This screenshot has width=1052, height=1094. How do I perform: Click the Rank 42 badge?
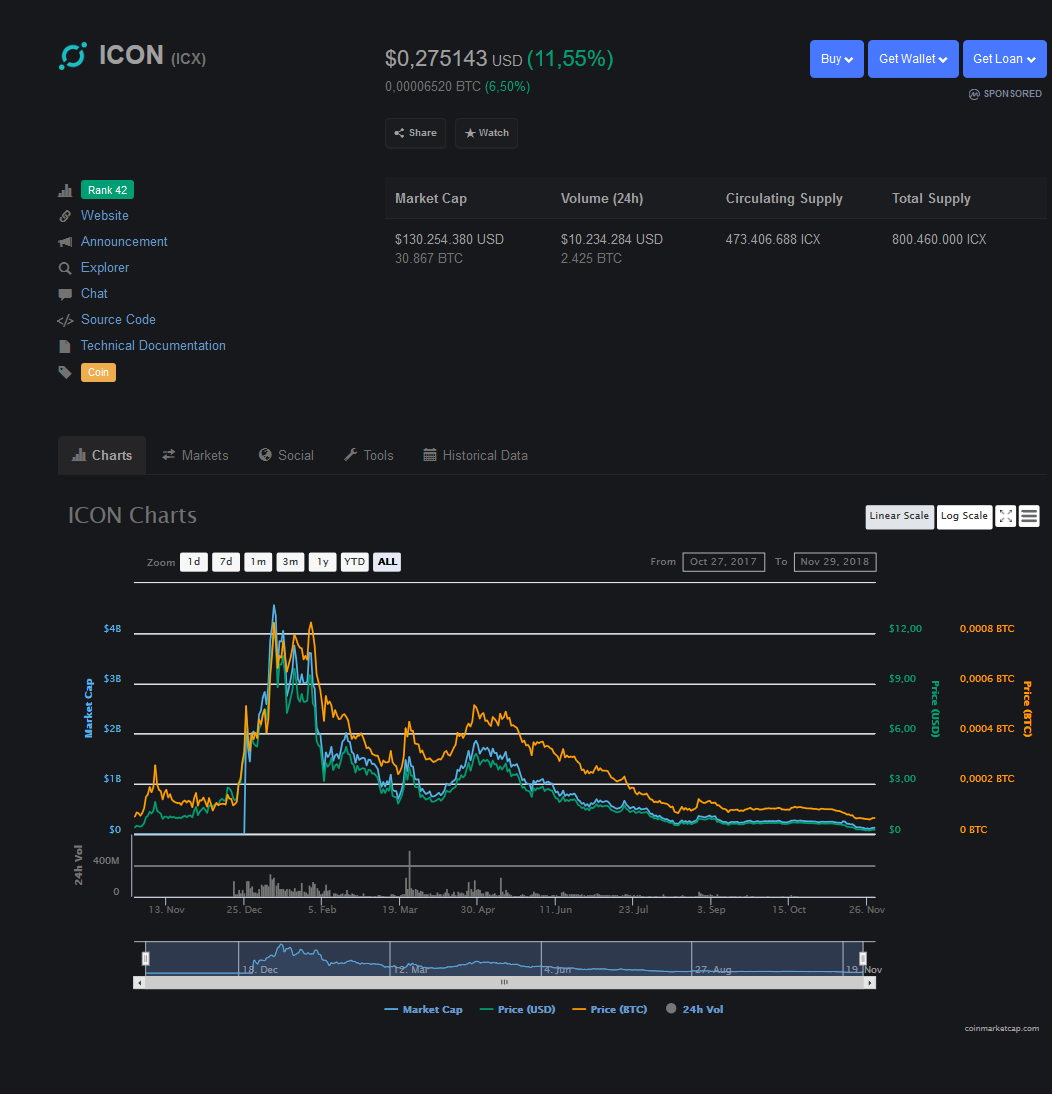click(107, 190)
